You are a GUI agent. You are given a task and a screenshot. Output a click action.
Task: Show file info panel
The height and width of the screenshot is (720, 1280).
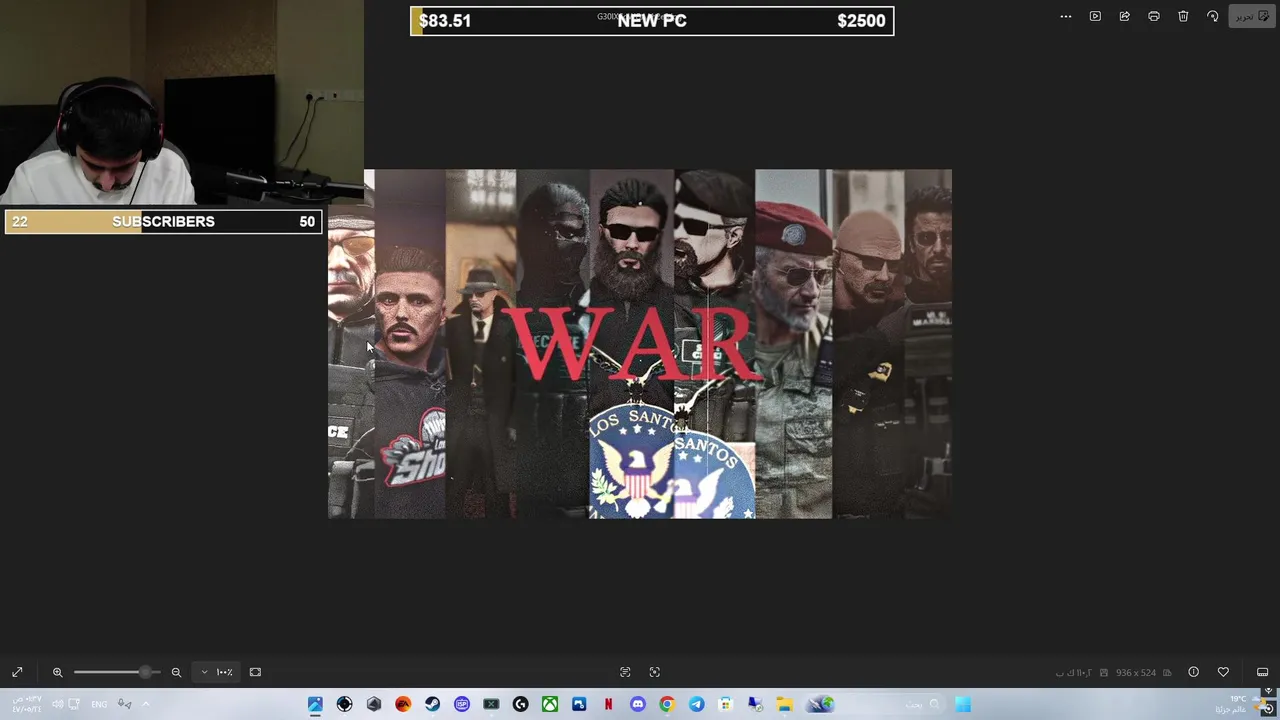pos(1193,672)
